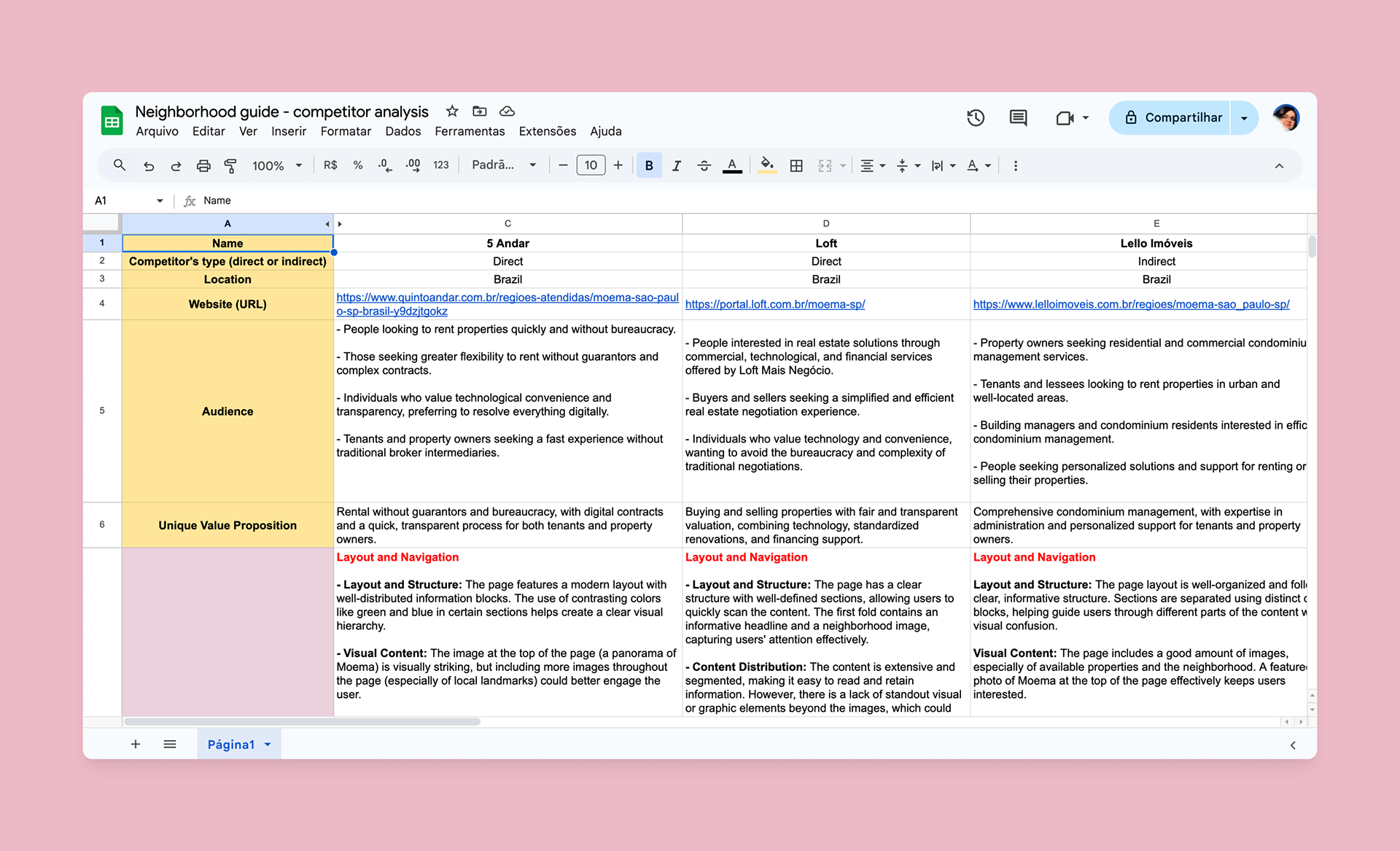Expand hidden column B arrow
The height and width of the screenshot is (851, 1400).
340,224
